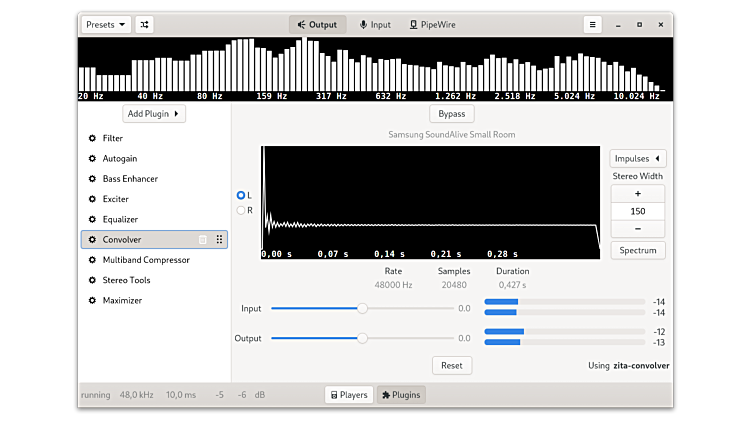Toggle the Spectrum view button

637,250
